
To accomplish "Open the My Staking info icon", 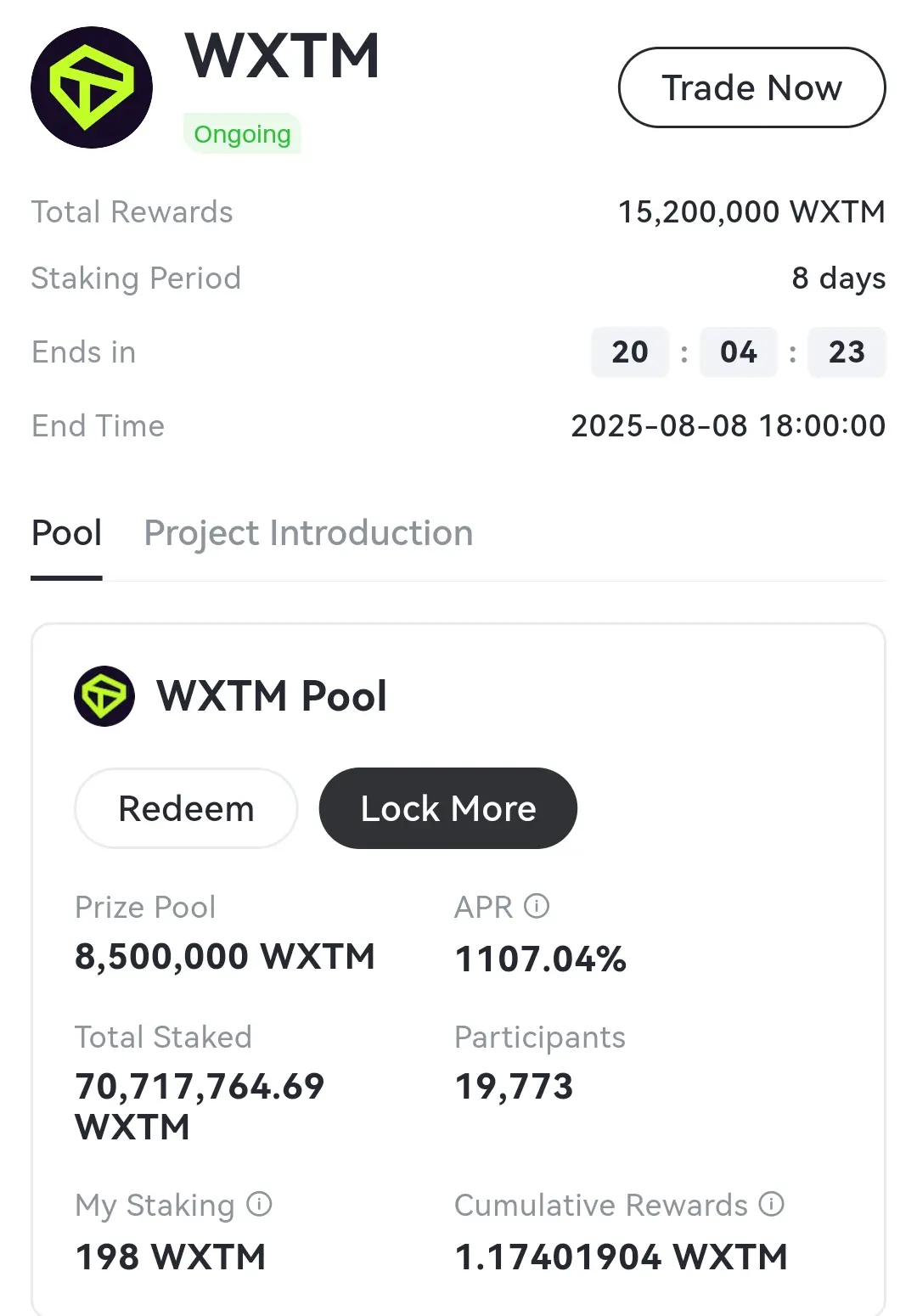I will (259, 1204).
